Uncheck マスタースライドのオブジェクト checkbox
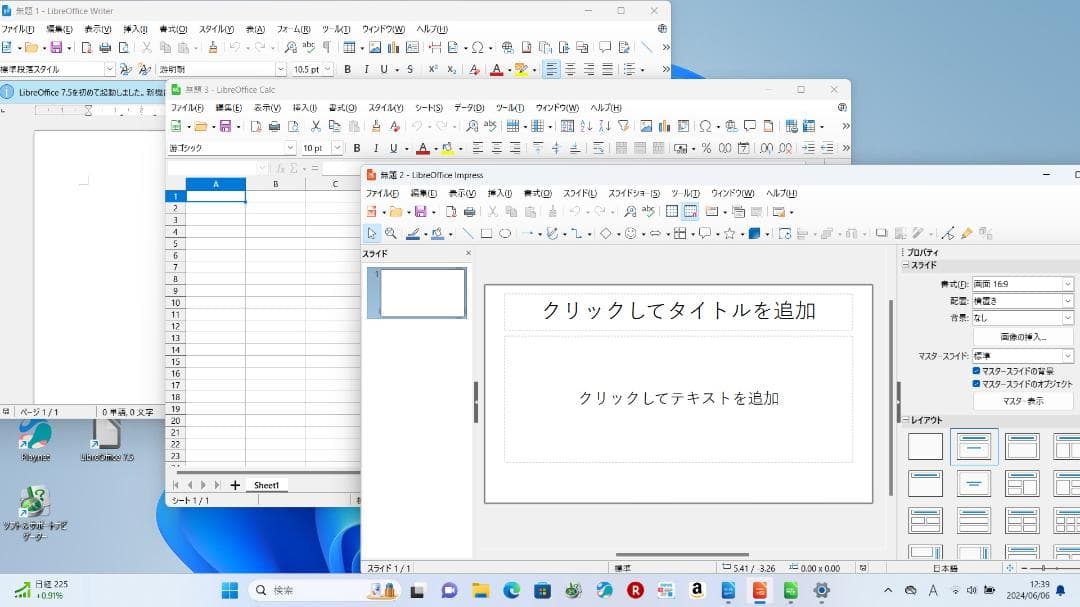 tap(976, 383)
